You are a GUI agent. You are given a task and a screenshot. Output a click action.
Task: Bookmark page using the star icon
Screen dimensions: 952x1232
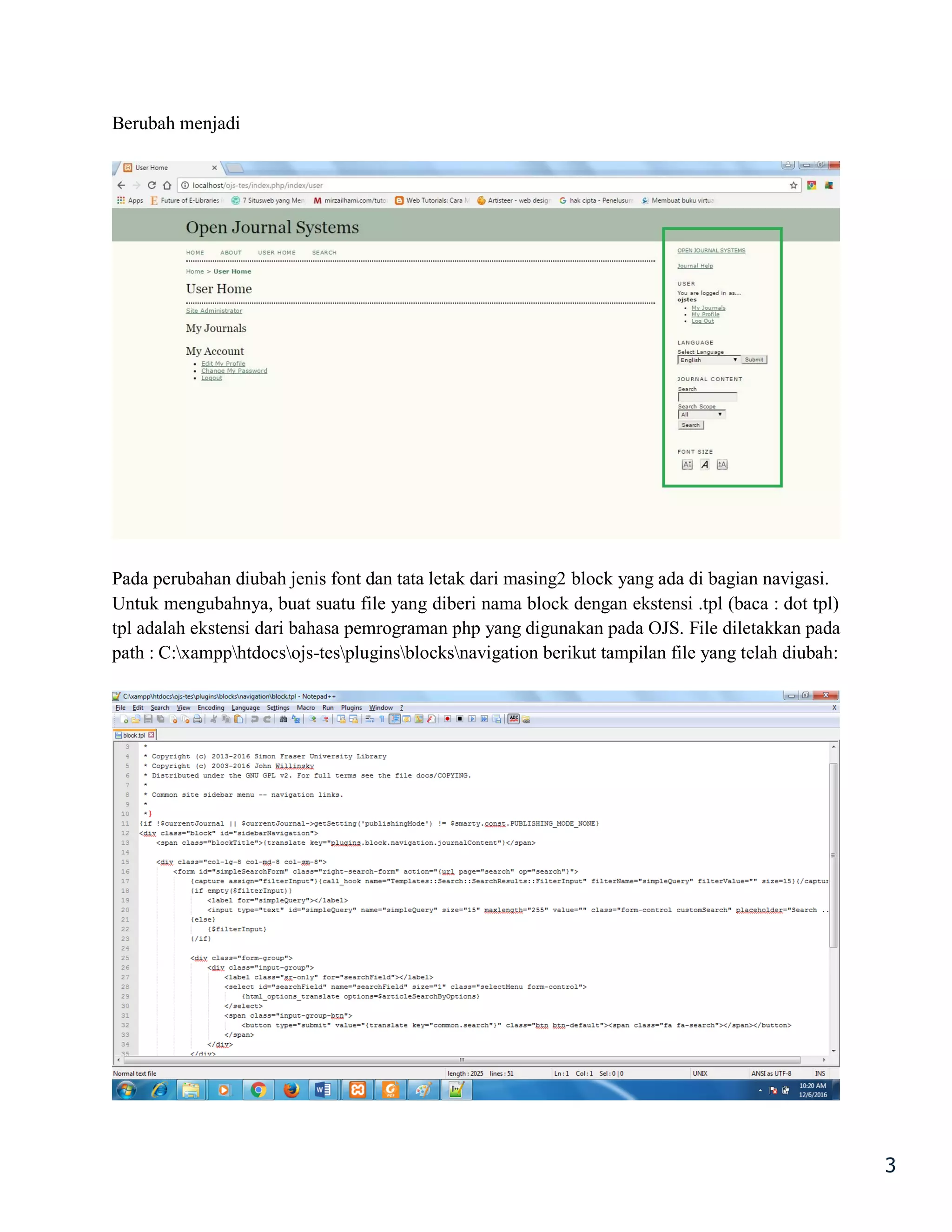(793, 185)
